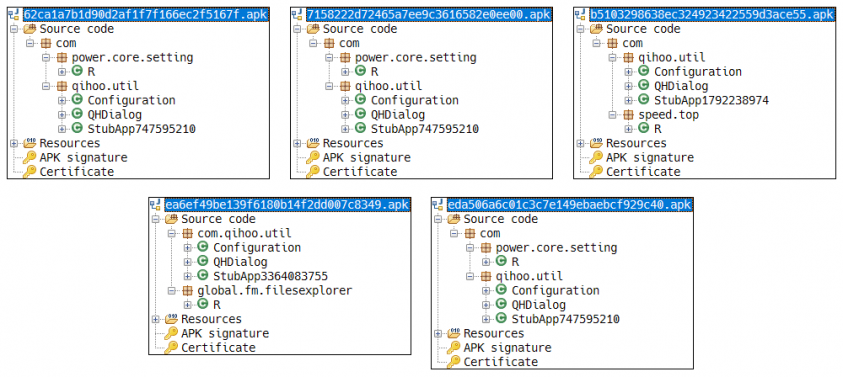Select qihoo.util package in b5103298 tree
843x377 pixels.
(671, 57)
